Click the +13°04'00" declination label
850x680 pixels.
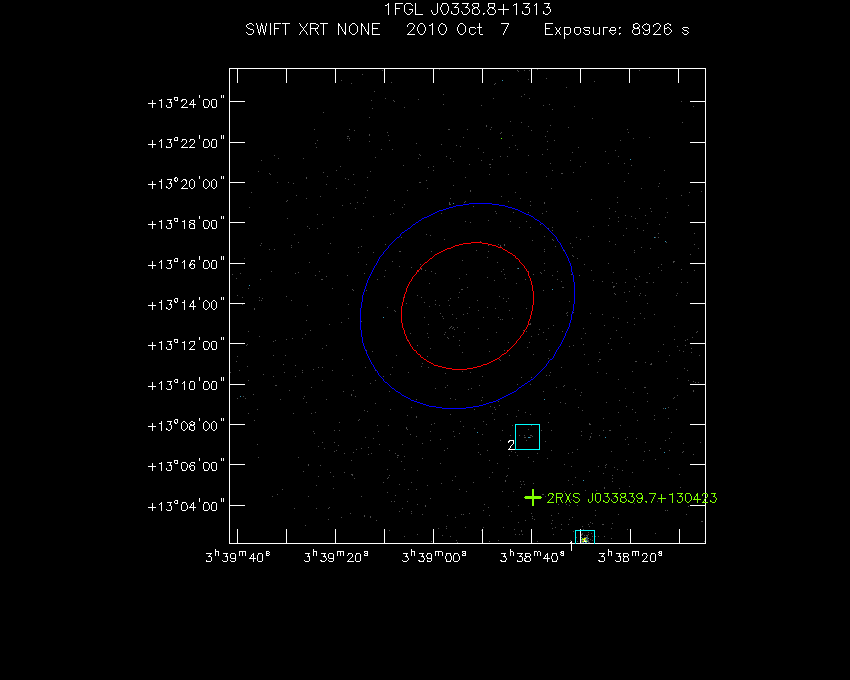(x=186, y=506)
